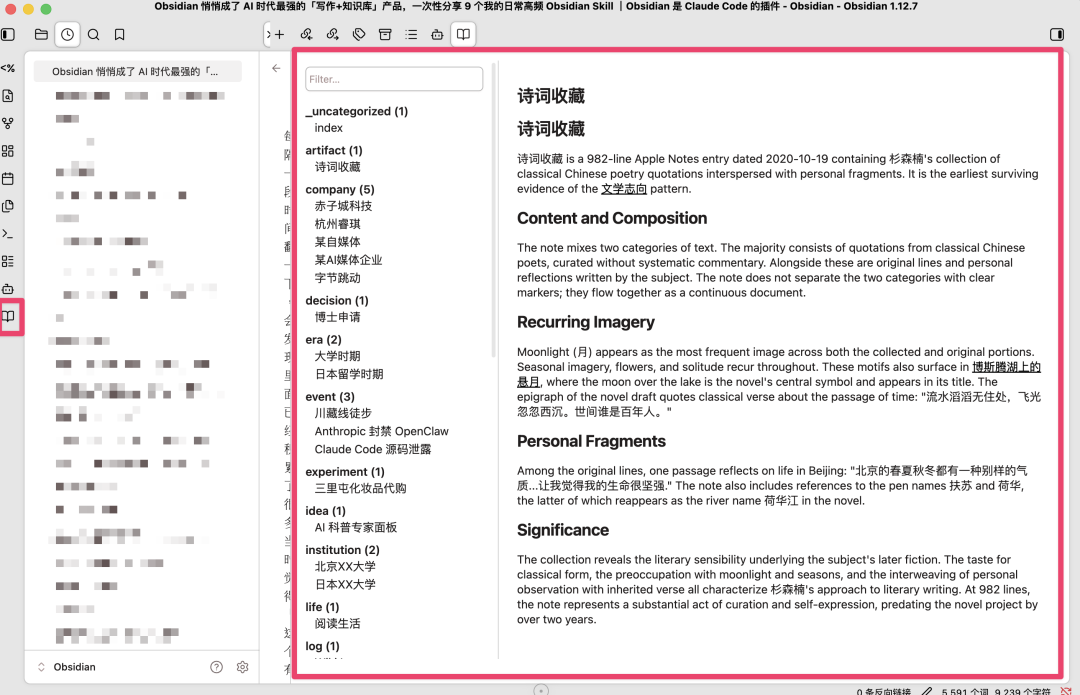Open '博士申请' under decision
Screen dimensions: 1080x695
point(338,317)
